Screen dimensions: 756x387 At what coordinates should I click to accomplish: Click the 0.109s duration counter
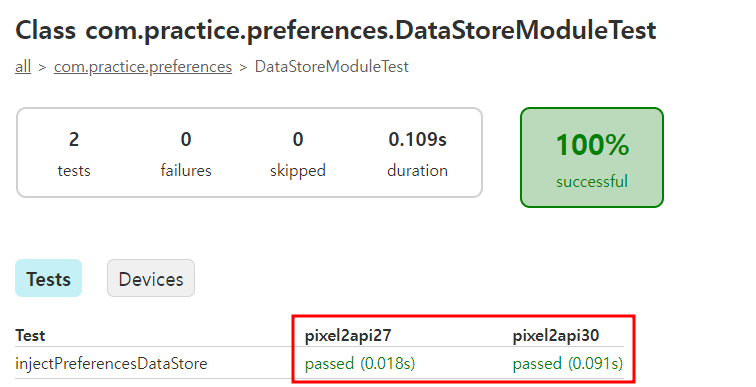click(417, 153)
